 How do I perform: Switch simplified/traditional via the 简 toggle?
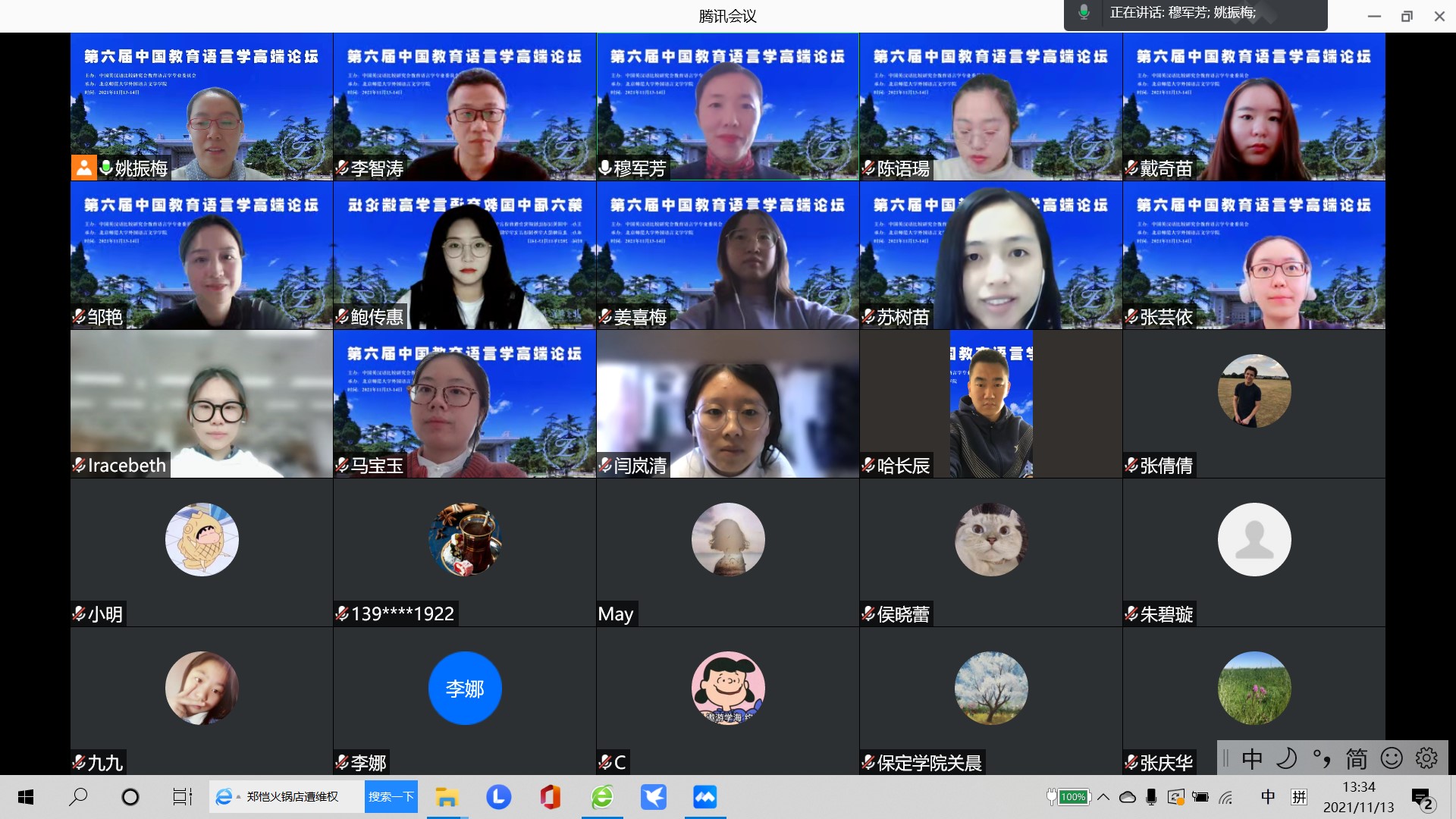[x=1357, y=758]
